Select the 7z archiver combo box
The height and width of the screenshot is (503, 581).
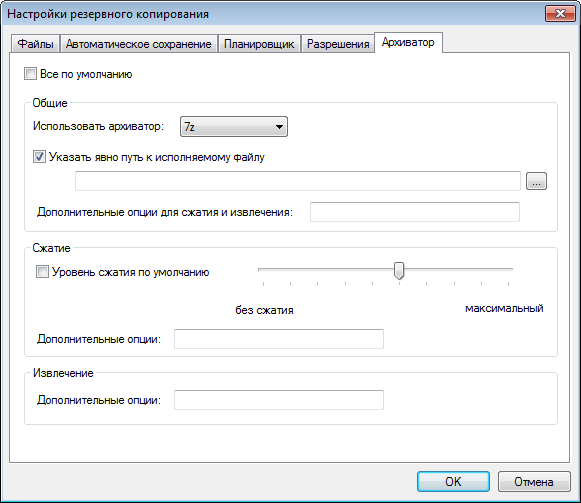(x=234, y=127)
